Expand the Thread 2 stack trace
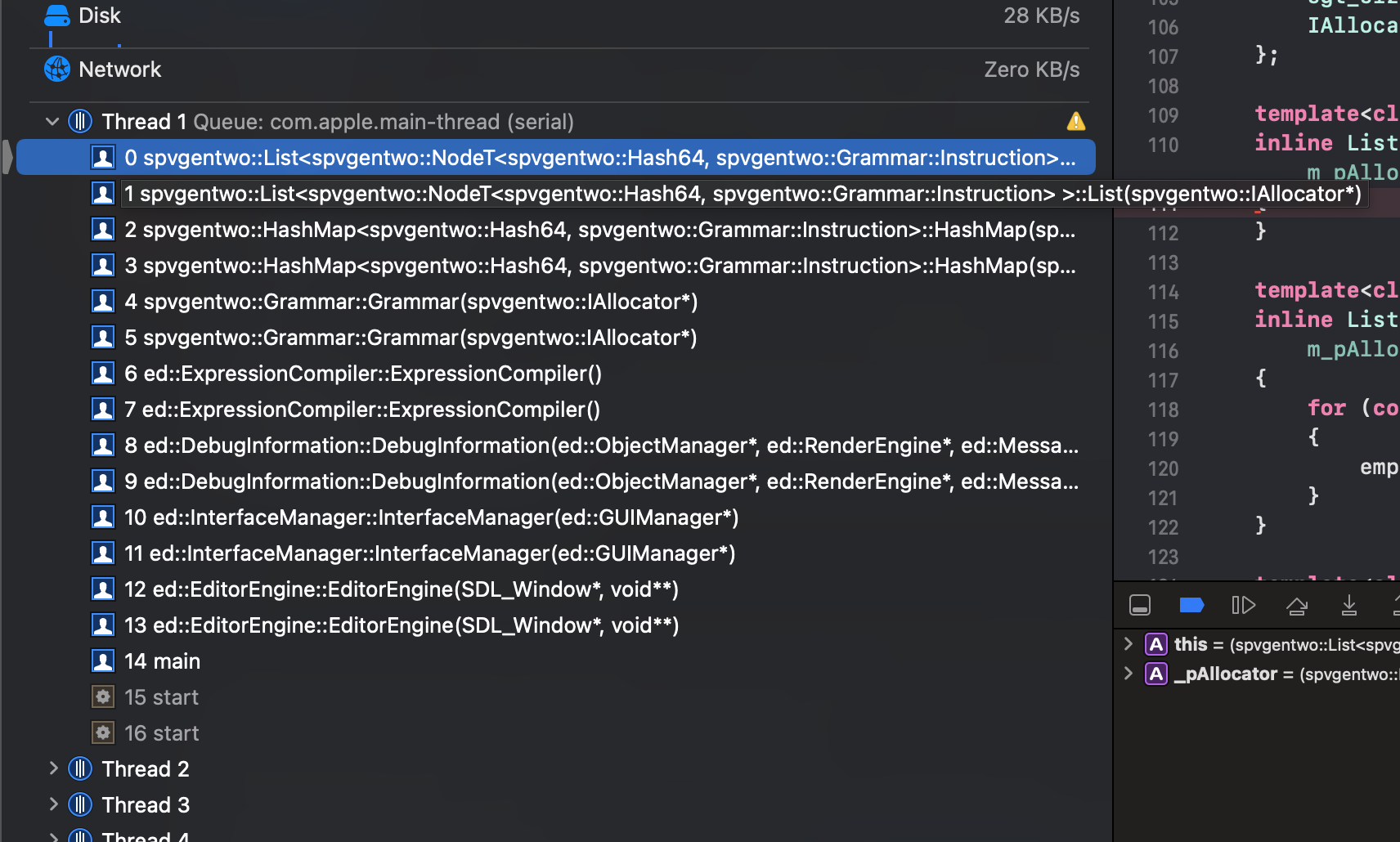This screenshot has width=1400, height=842. [x=52, y=768]
